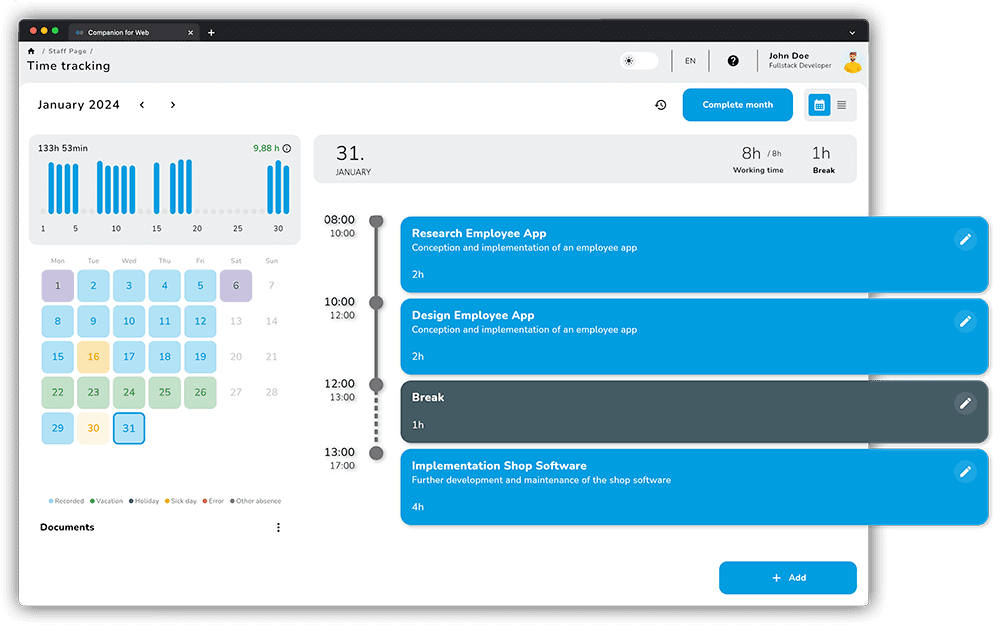1000x633 pixels.
Task: Click the pencil icon on Break entry
Action: click(x=965, y=403)
